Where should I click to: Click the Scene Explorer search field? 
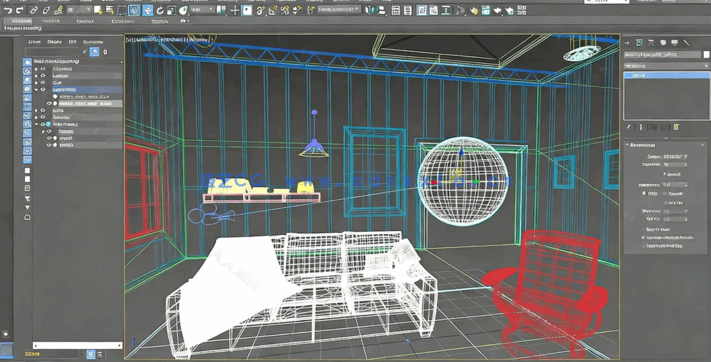tap(53, 52)
